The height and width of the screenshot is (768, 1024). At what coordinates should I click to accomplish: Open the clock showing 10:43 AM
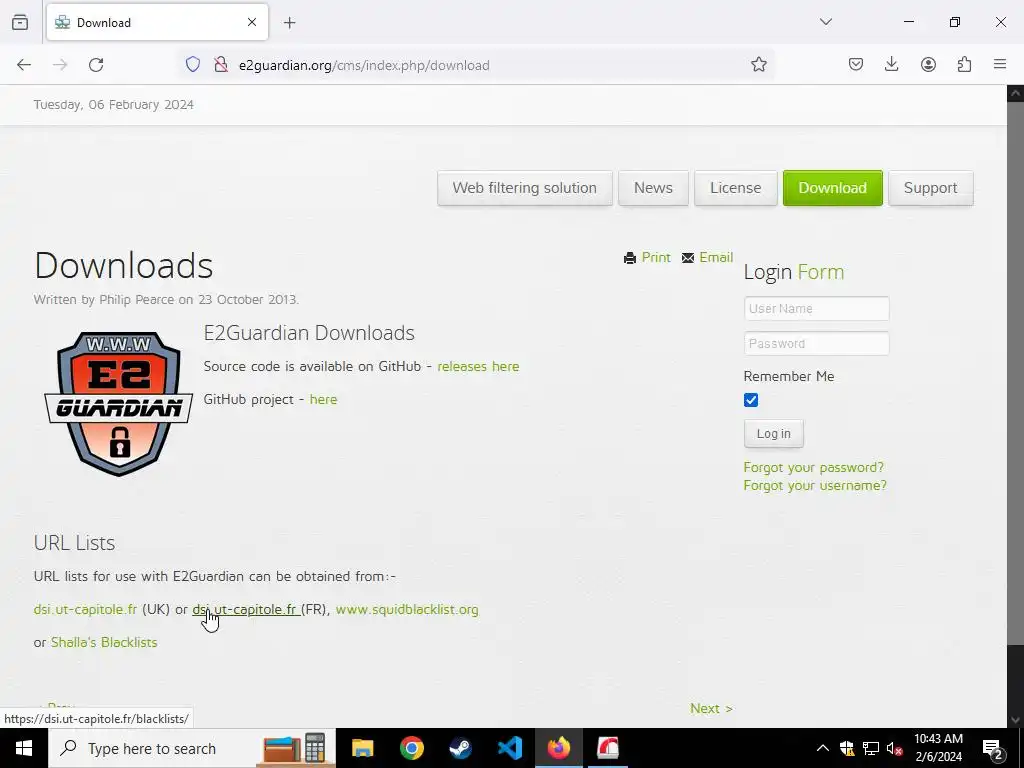[x=938, y=748]
